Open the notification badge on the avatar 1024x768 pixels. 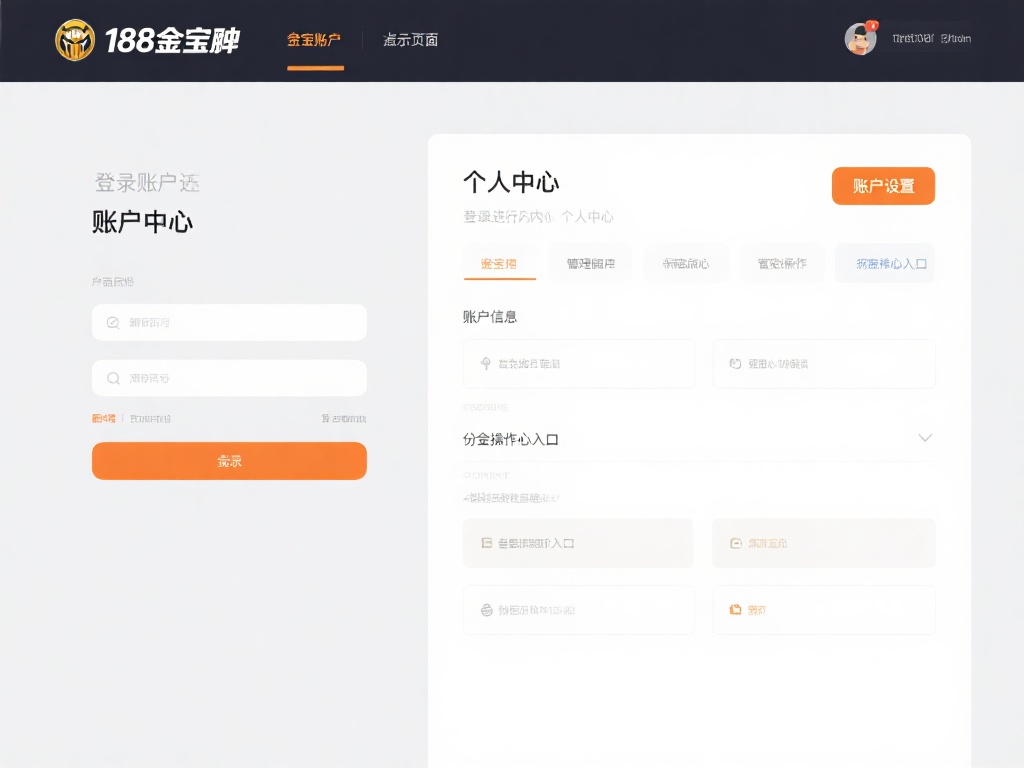874,26
